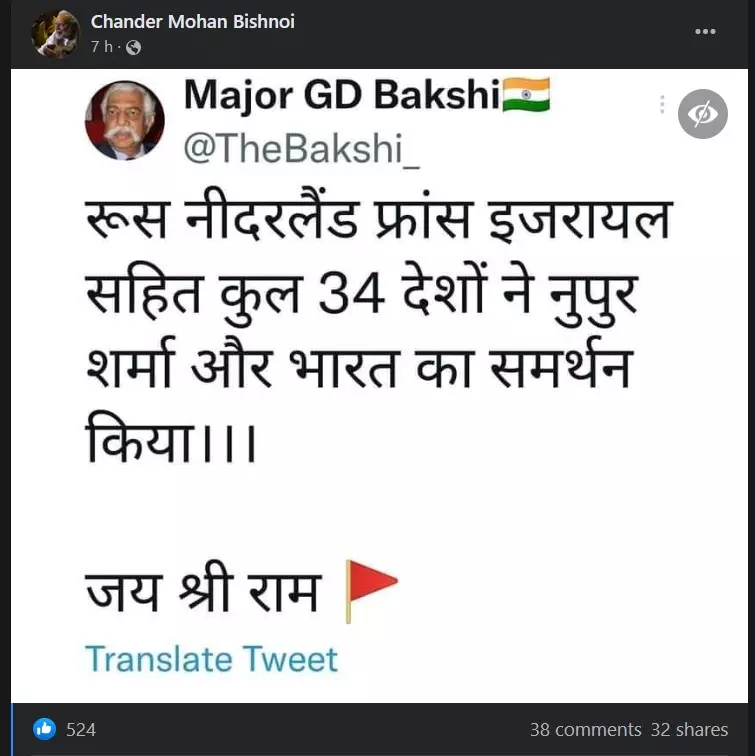The image size is (755, 756).
Task: Open the embedded tweet image
Action: tap(379, 386)
